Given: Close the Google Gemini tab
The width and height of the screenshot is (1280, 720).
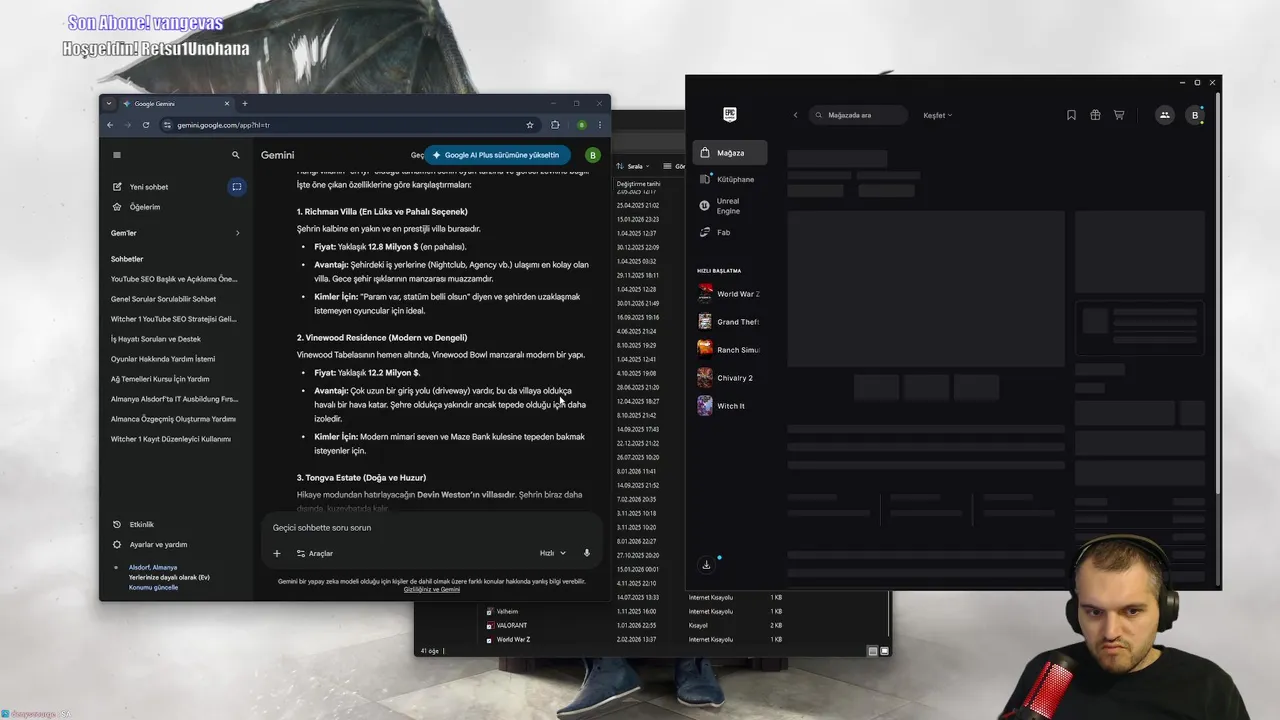Looking at the screenshot, I should [227, 103].
